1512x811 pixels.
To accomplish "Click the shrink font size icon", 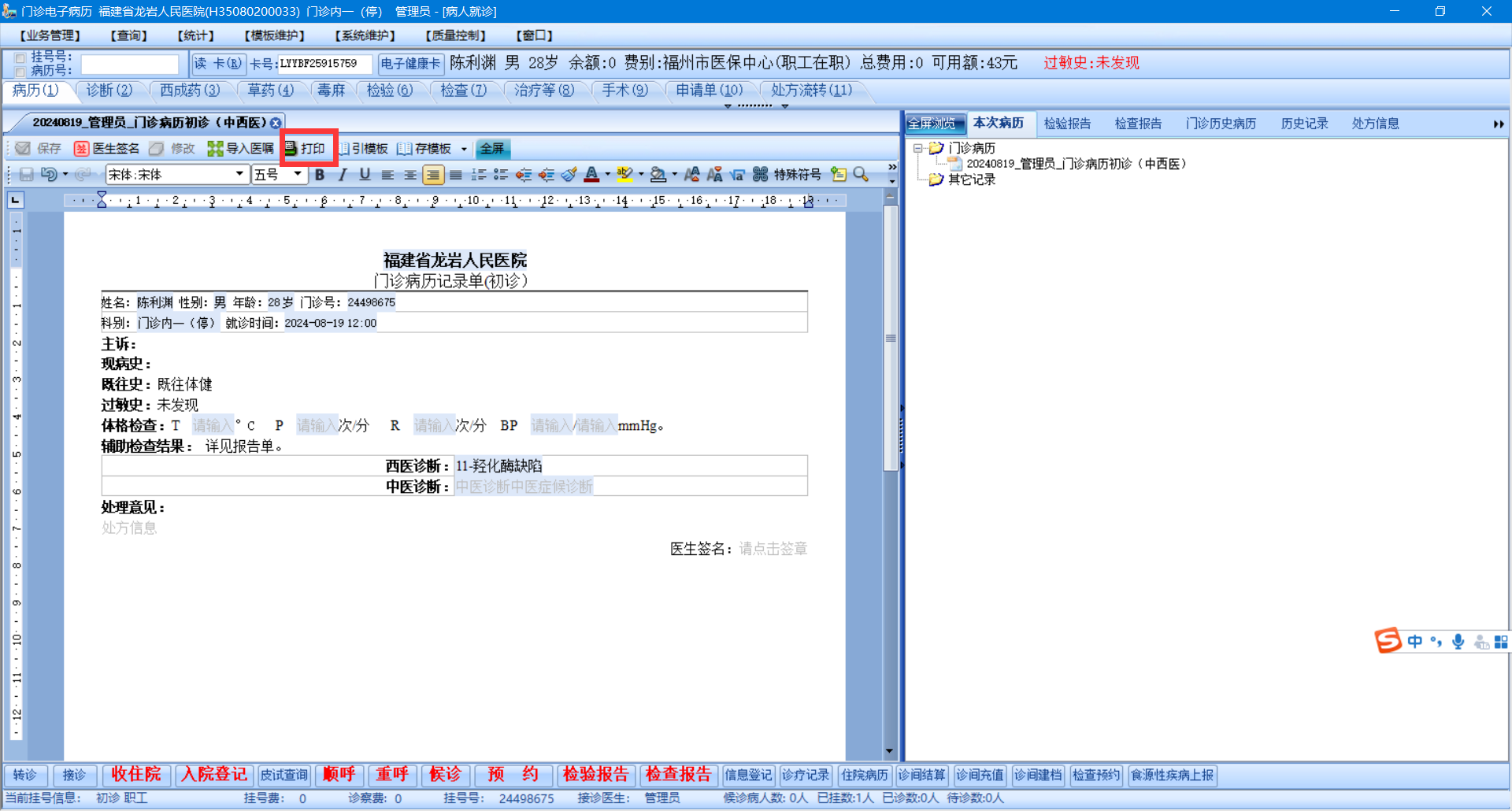I will [x=715, y=175].
